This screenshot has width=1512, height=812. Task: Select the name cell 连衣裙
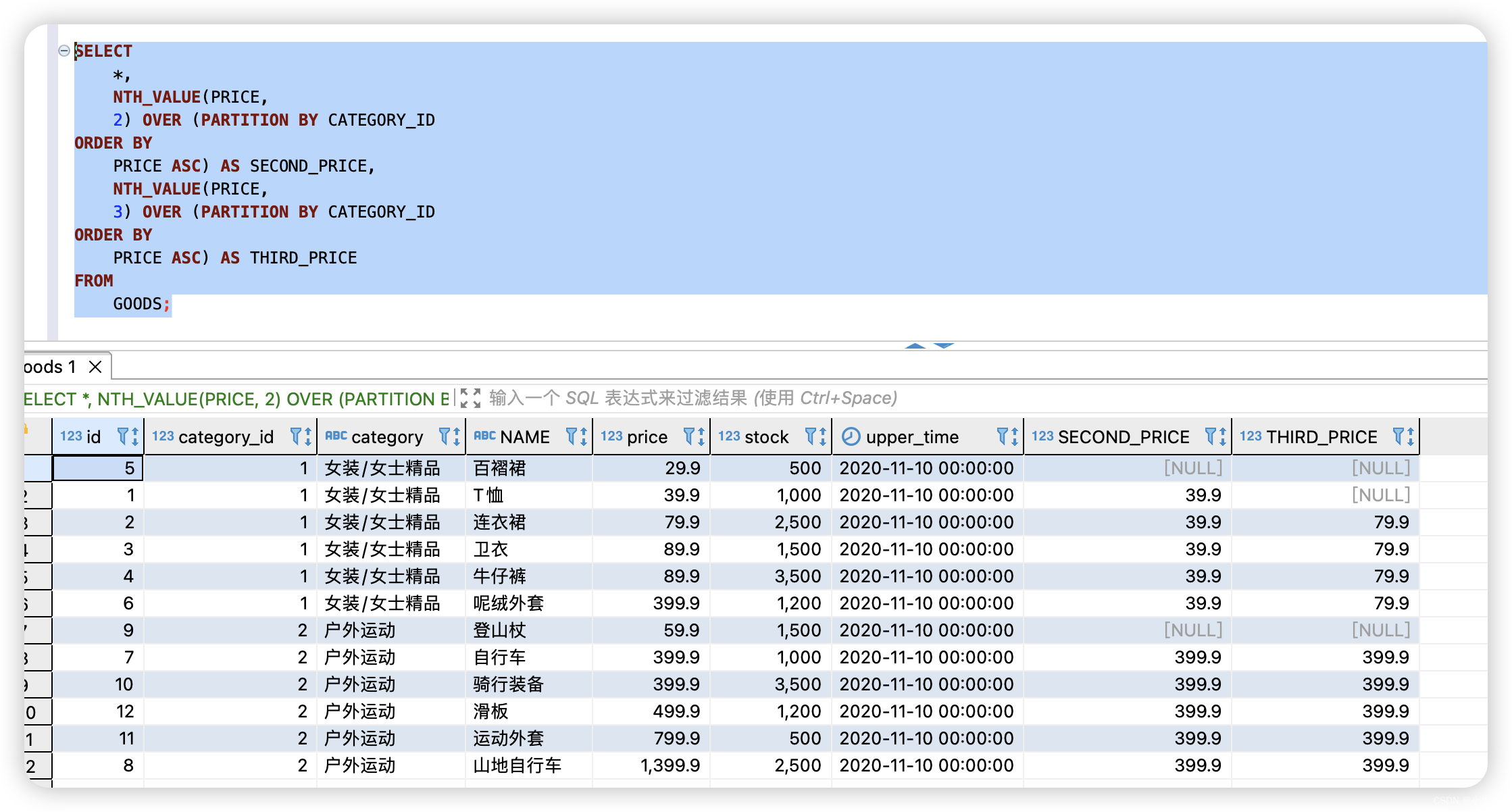click(x=529, y=522)
